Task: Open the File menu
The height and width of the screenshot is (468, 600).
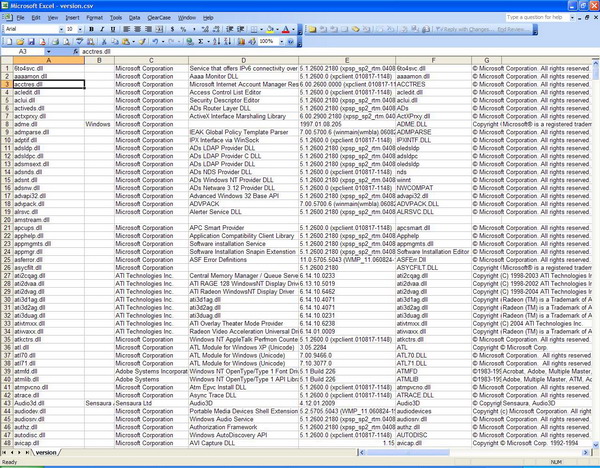Action: [x=20, y=18]
